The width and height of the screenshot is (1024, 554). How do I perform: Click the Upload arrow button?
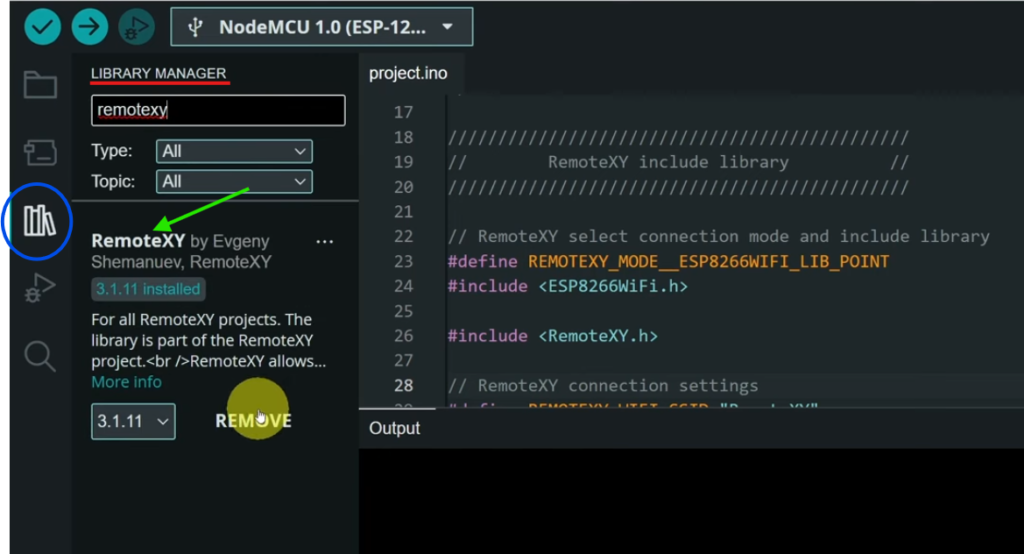coord(89,27)
